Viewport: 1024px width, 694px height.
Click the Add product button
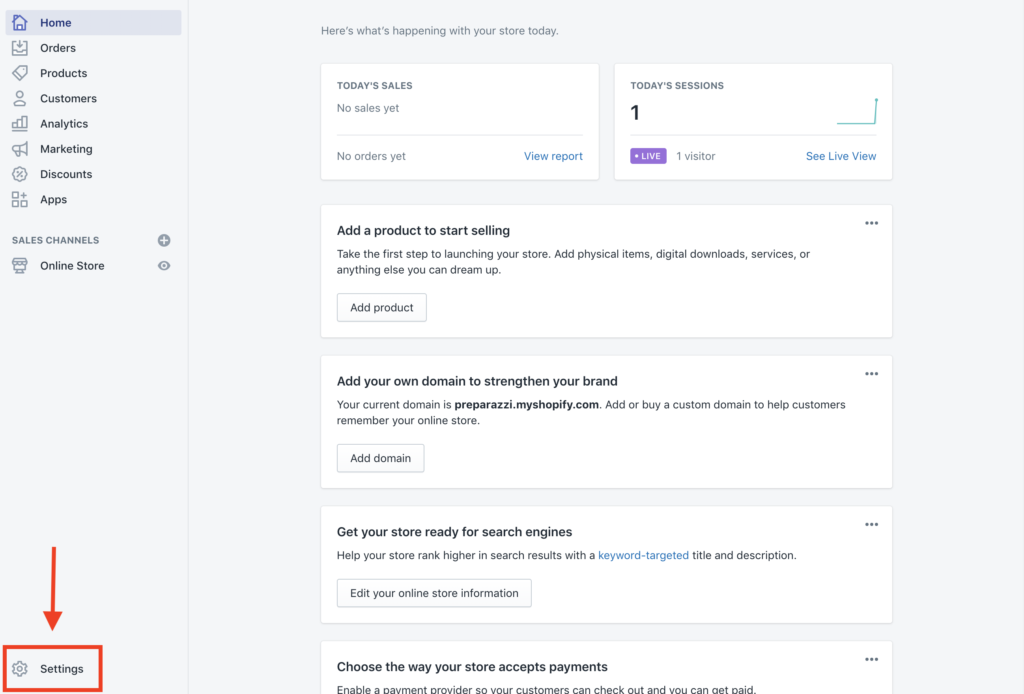pos(382,308)
